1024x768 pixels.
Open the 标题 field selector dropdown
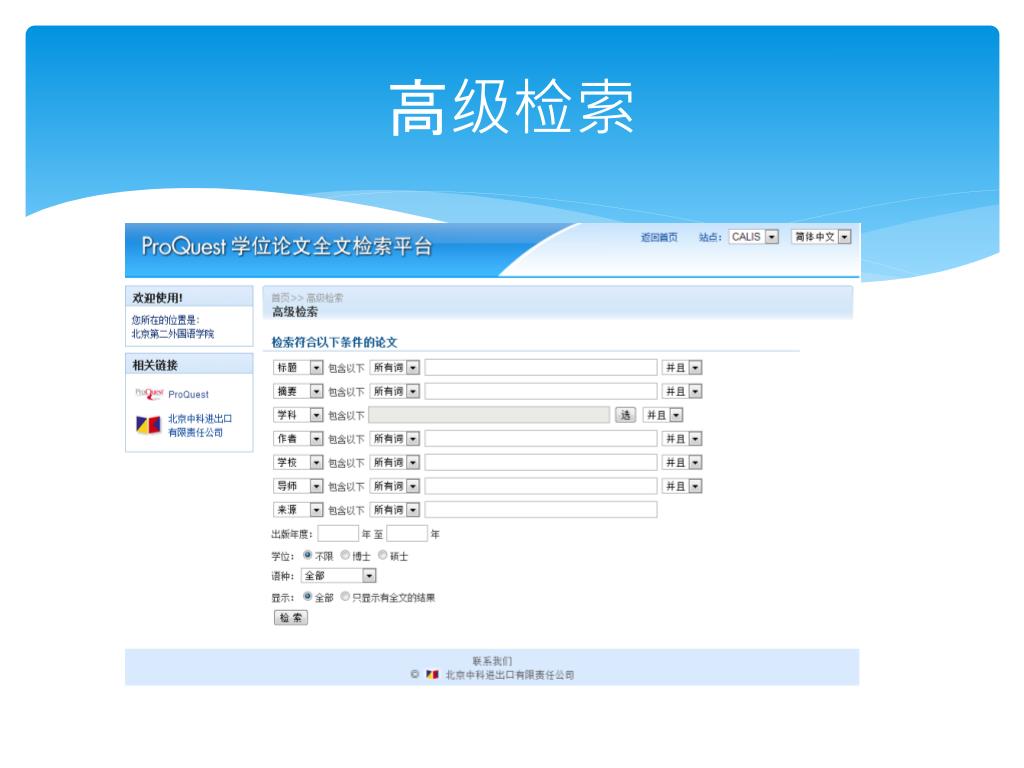(x=298, y=368)
